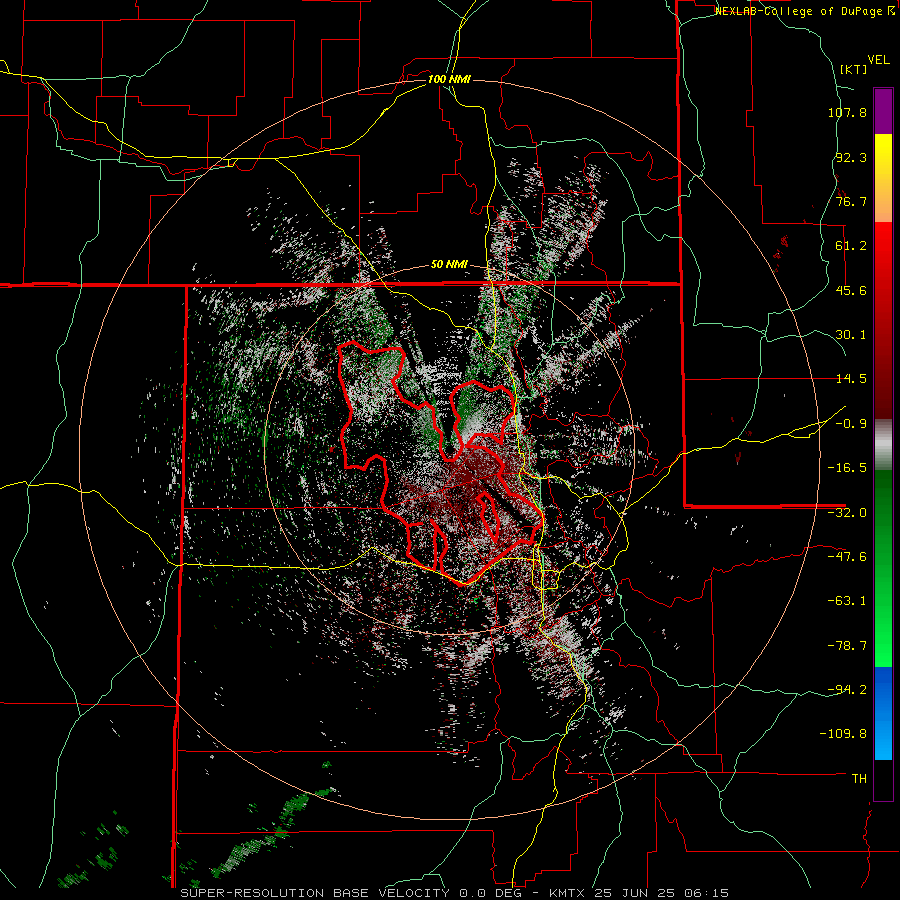Click the -0.9 scale value
This screenshot has height=900, width=900.
[851, 424]
